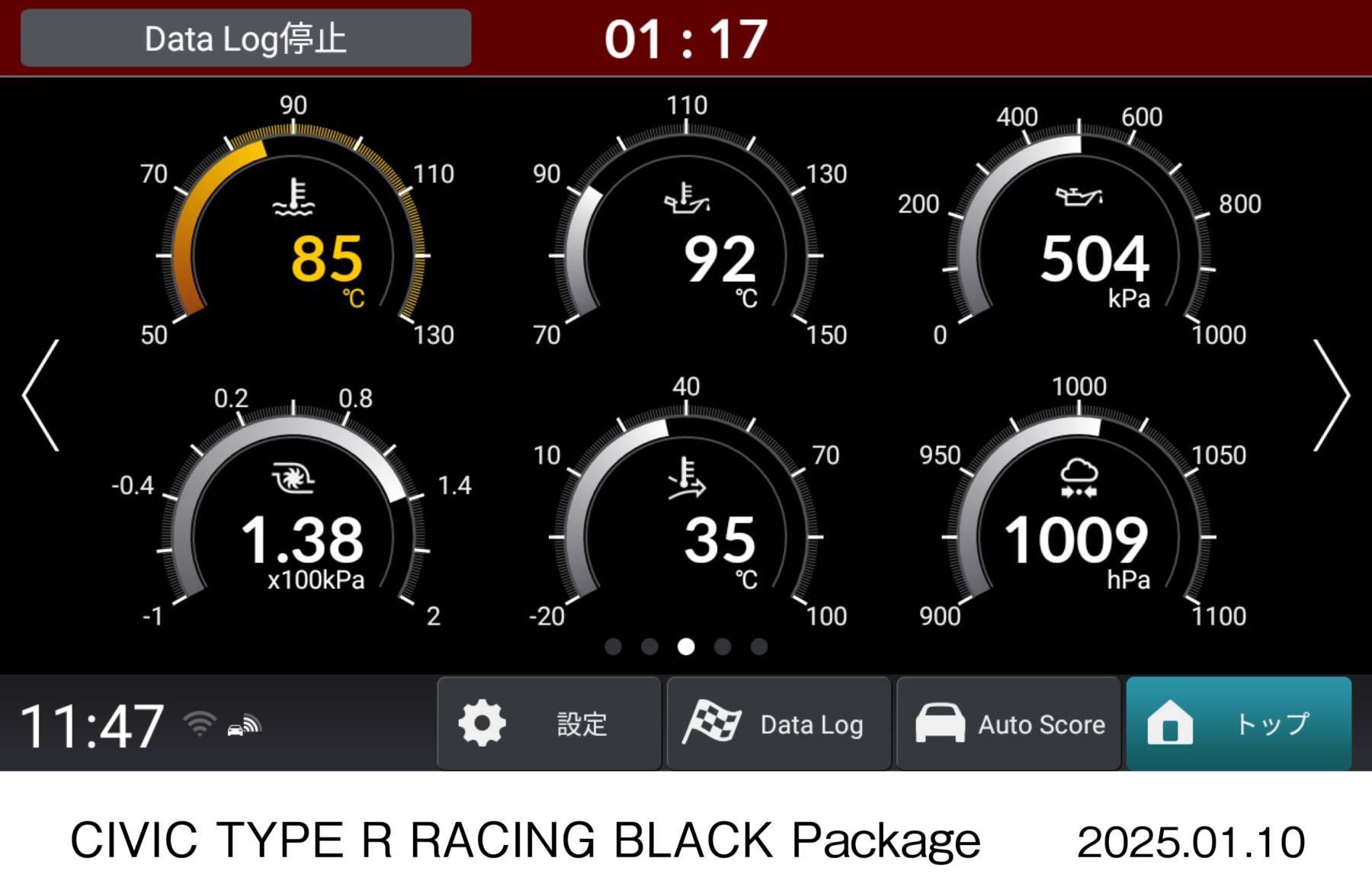
Task: Open the Auto Score tab
Action: tap(1008, 723)
